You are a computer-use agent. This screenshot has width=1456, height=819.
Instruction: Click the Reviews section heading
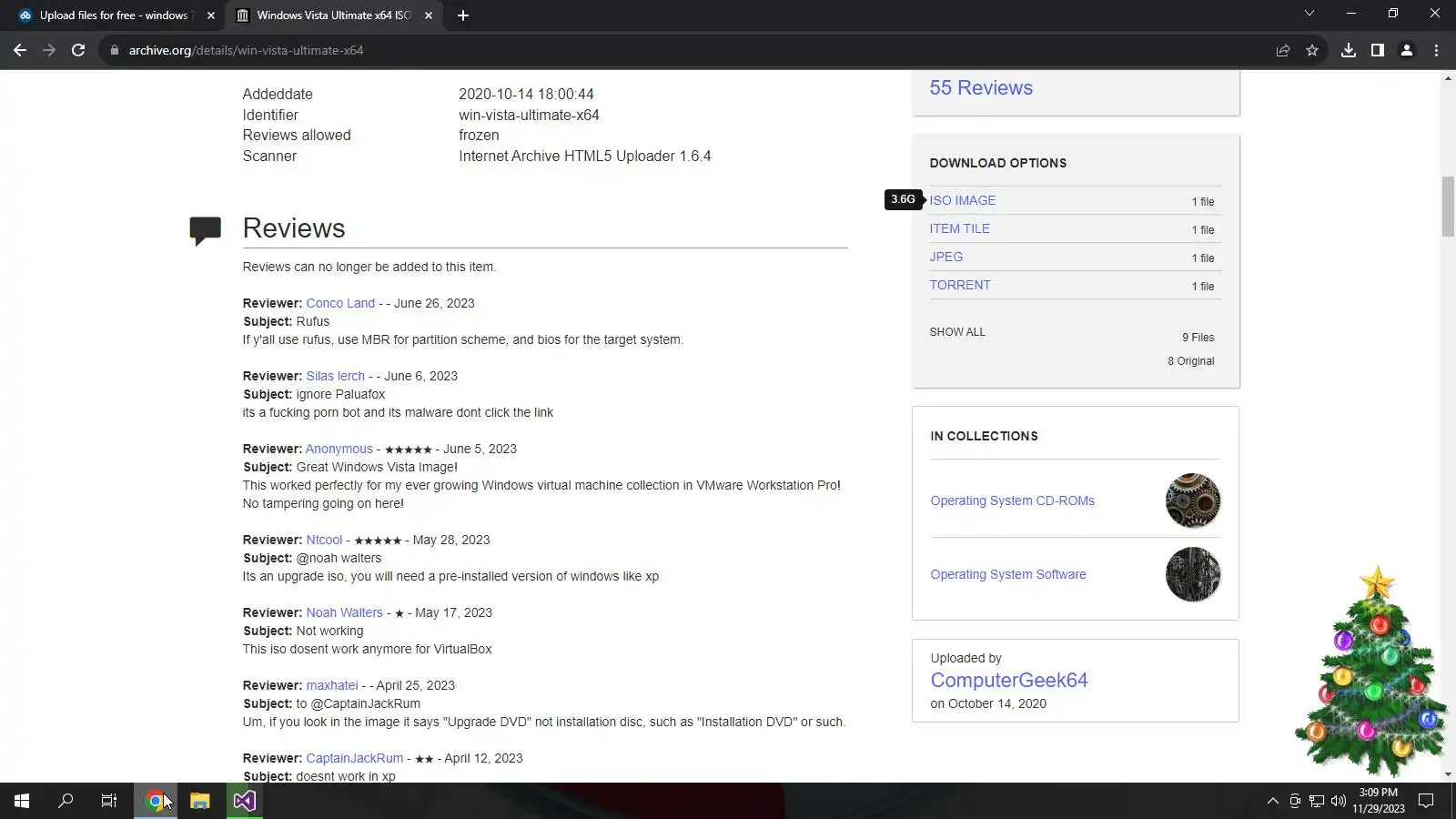[x=294, y=228]
